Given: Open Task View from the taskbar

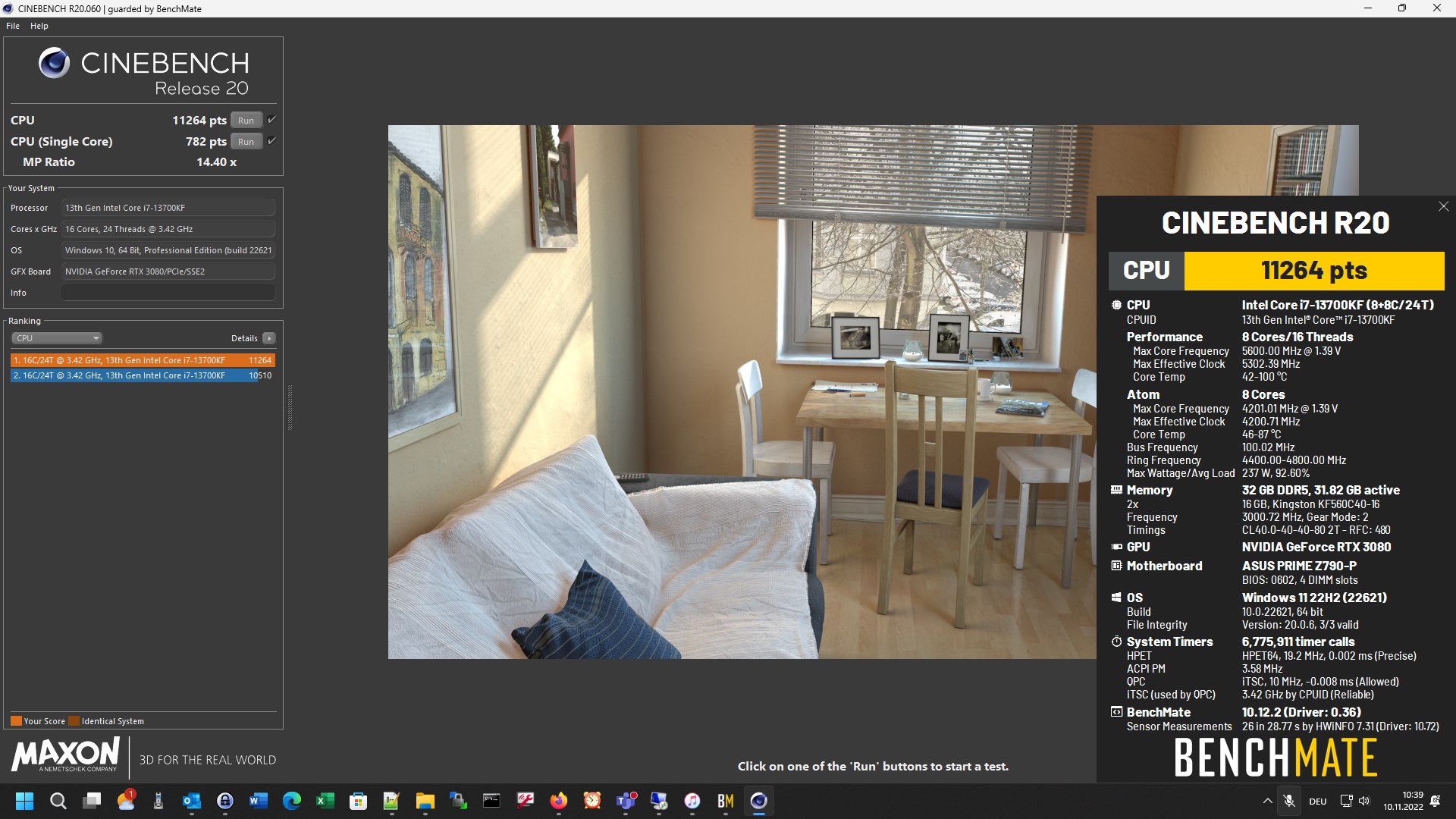Looking at the screenshot, I should click(x=92, y=801).
